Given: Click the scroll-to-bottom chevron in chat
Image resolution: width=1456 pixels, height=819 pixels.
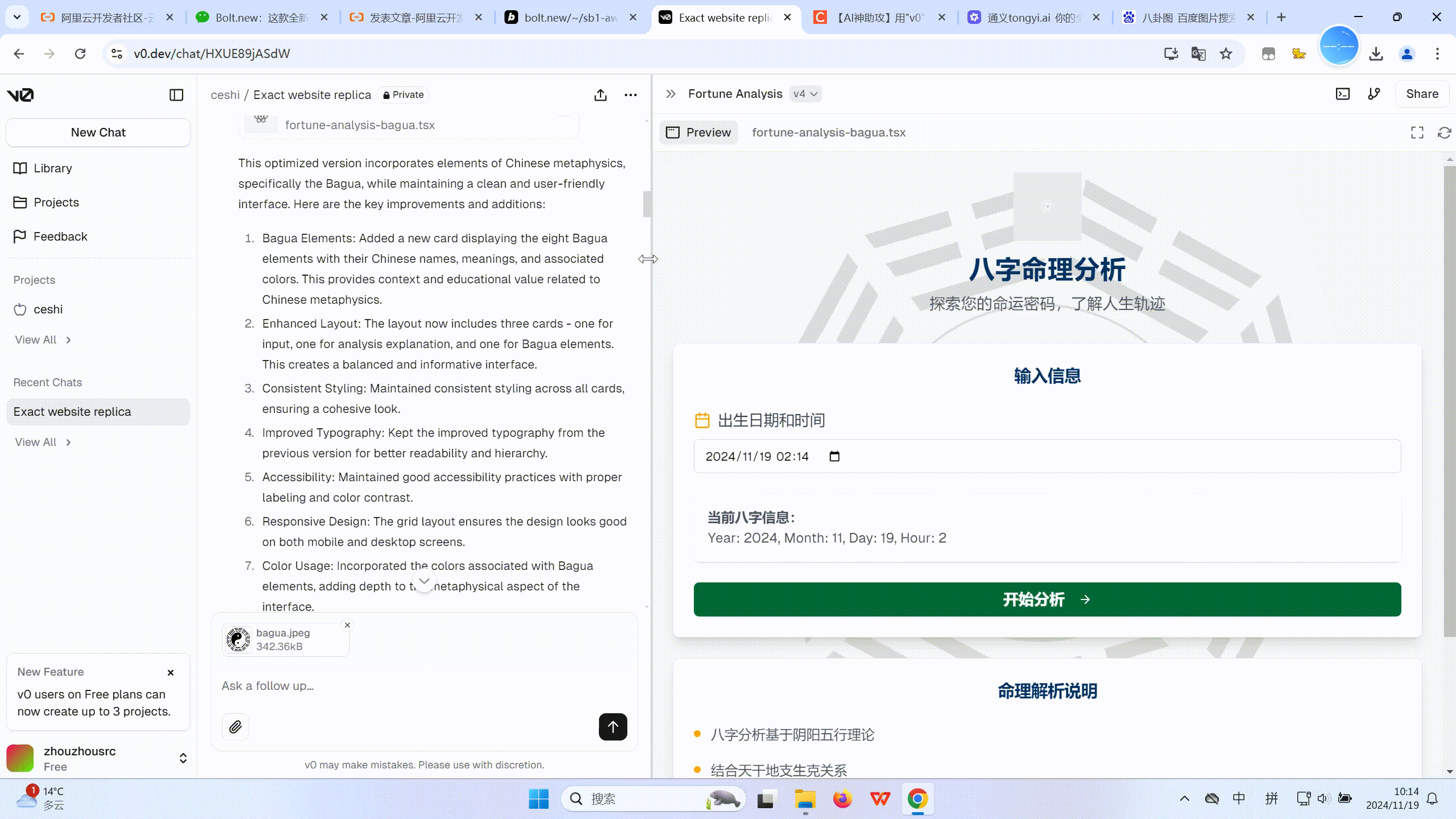Looking at the screenshot, I should [424, 581].
